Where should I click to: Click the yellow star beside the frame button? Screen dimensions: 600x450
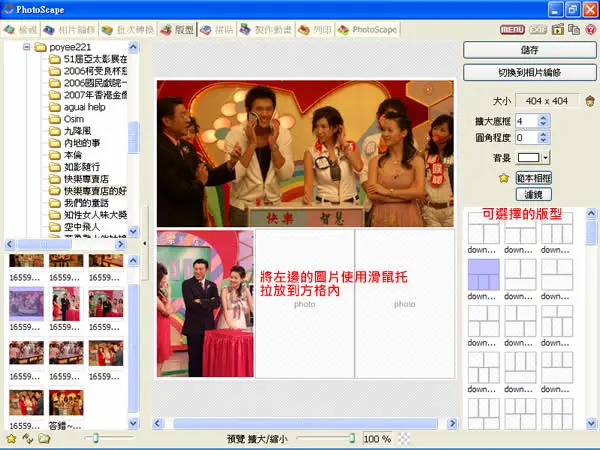pos(504,178)
